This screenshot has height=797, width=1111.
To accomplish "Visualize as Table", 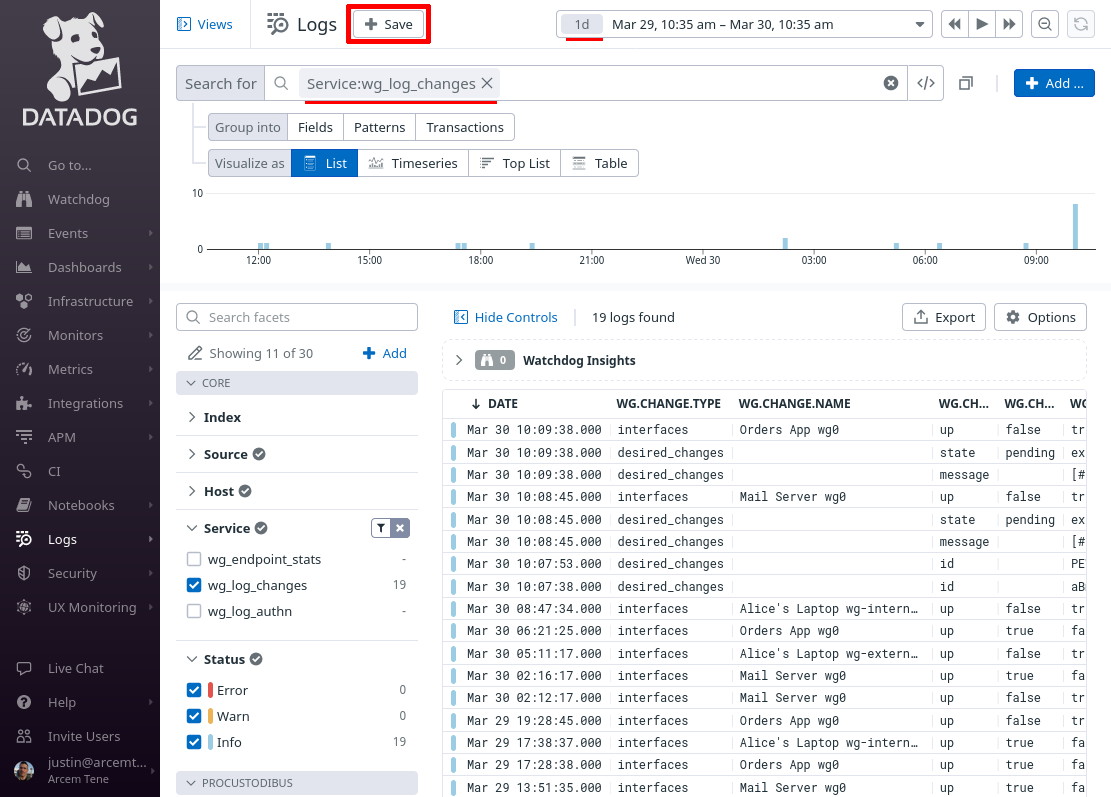I will [599, 163].
